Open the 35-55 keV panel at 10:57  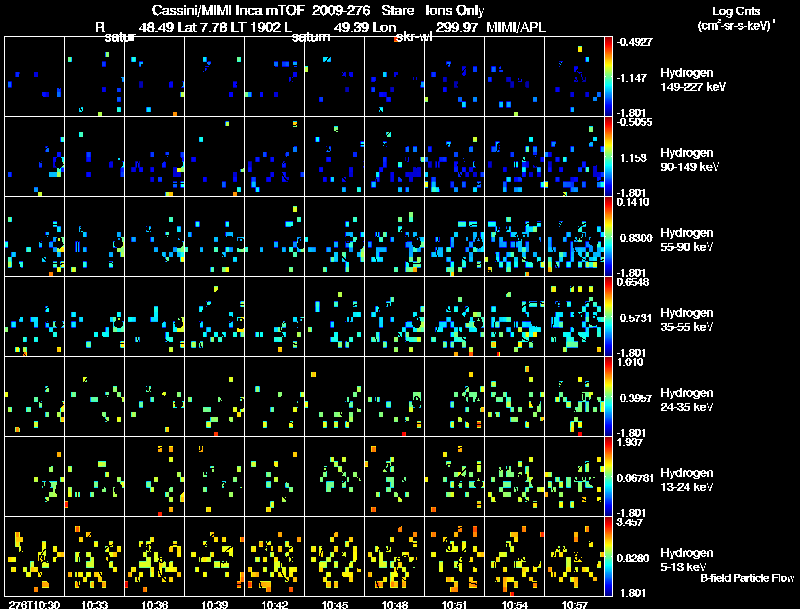coord(574,316)
